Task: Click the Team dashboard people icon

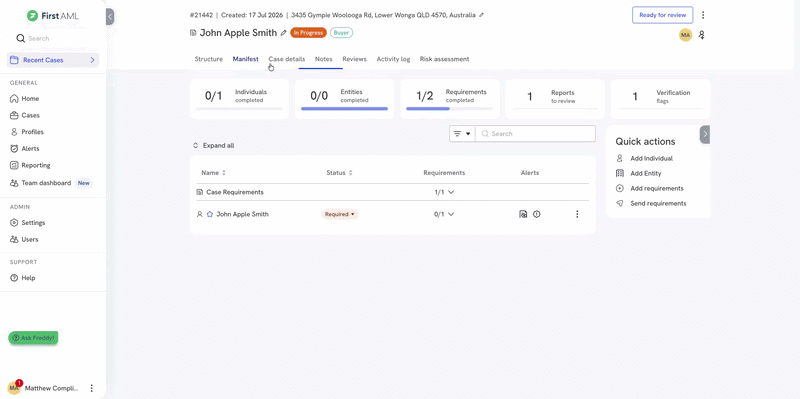Action: [14, 183]
